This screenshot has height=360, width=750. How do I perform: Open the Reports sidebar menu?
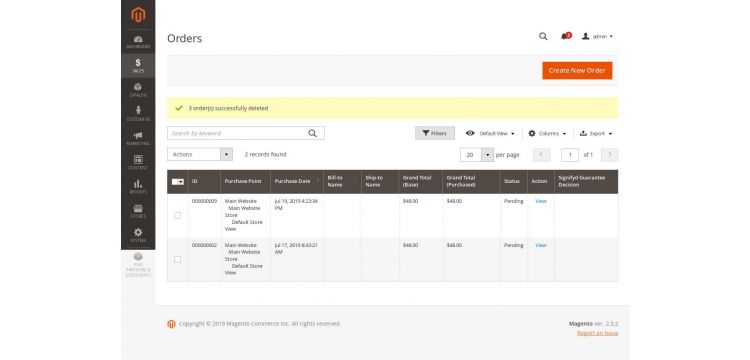[138, 187]
